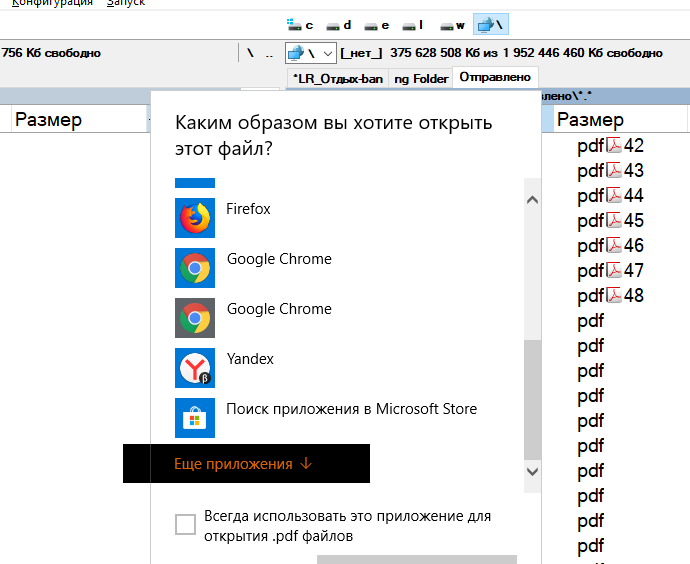Image resolution: width=690 pixels, height=564 pixels.
Task: Open the Microsoft Store search icon
Action: pos(195,418)
